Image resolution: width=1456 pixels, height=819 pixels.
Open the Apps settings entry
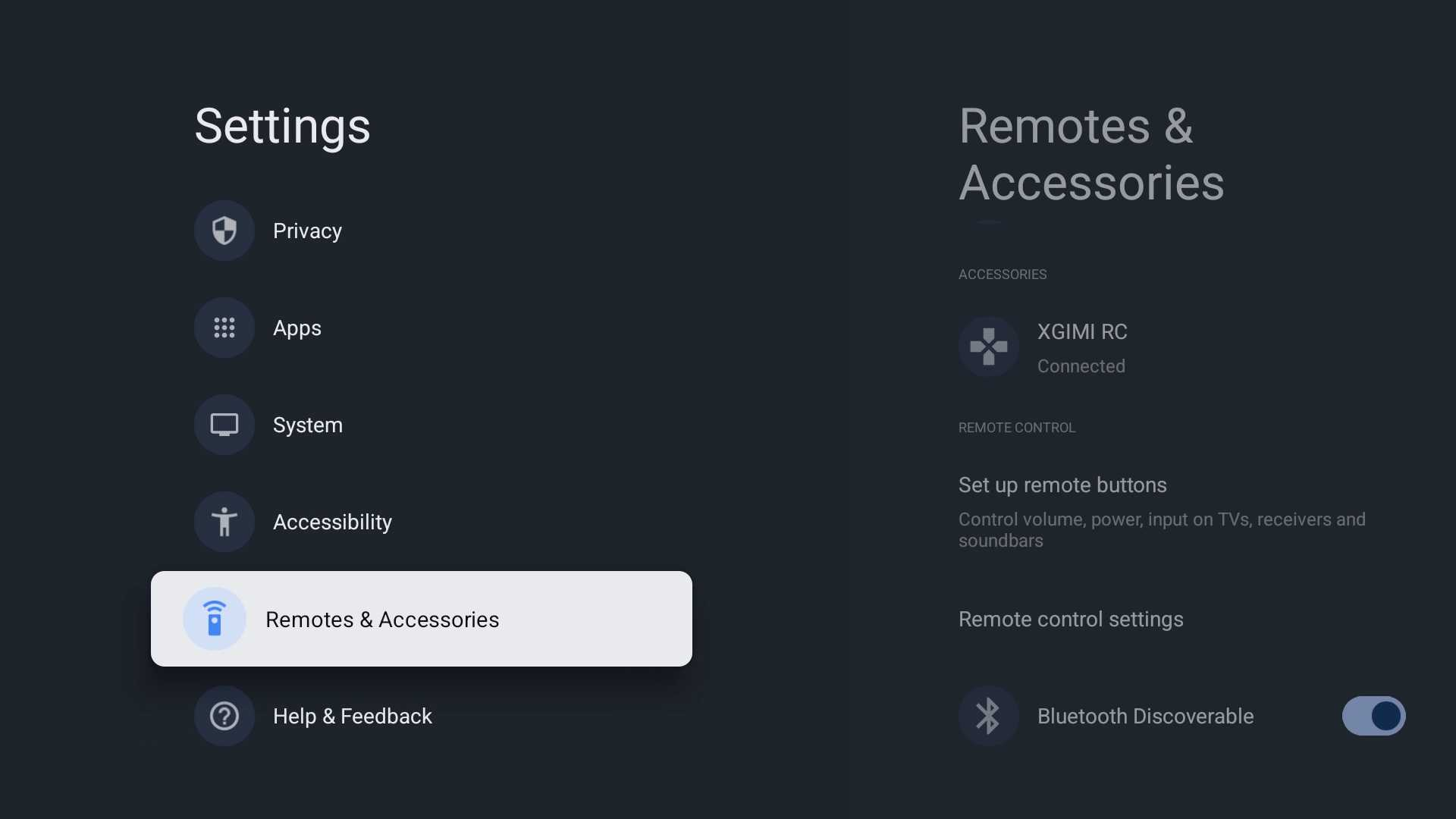click(x=297, y=328)
